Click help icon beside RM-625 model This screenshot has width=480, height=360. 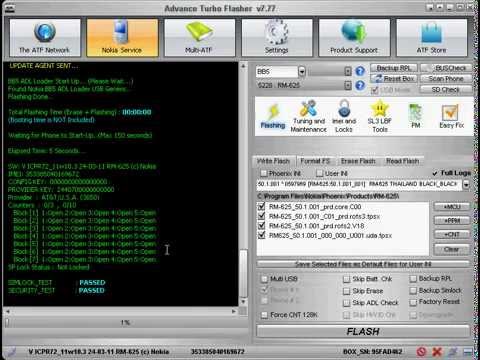[360, 85]
